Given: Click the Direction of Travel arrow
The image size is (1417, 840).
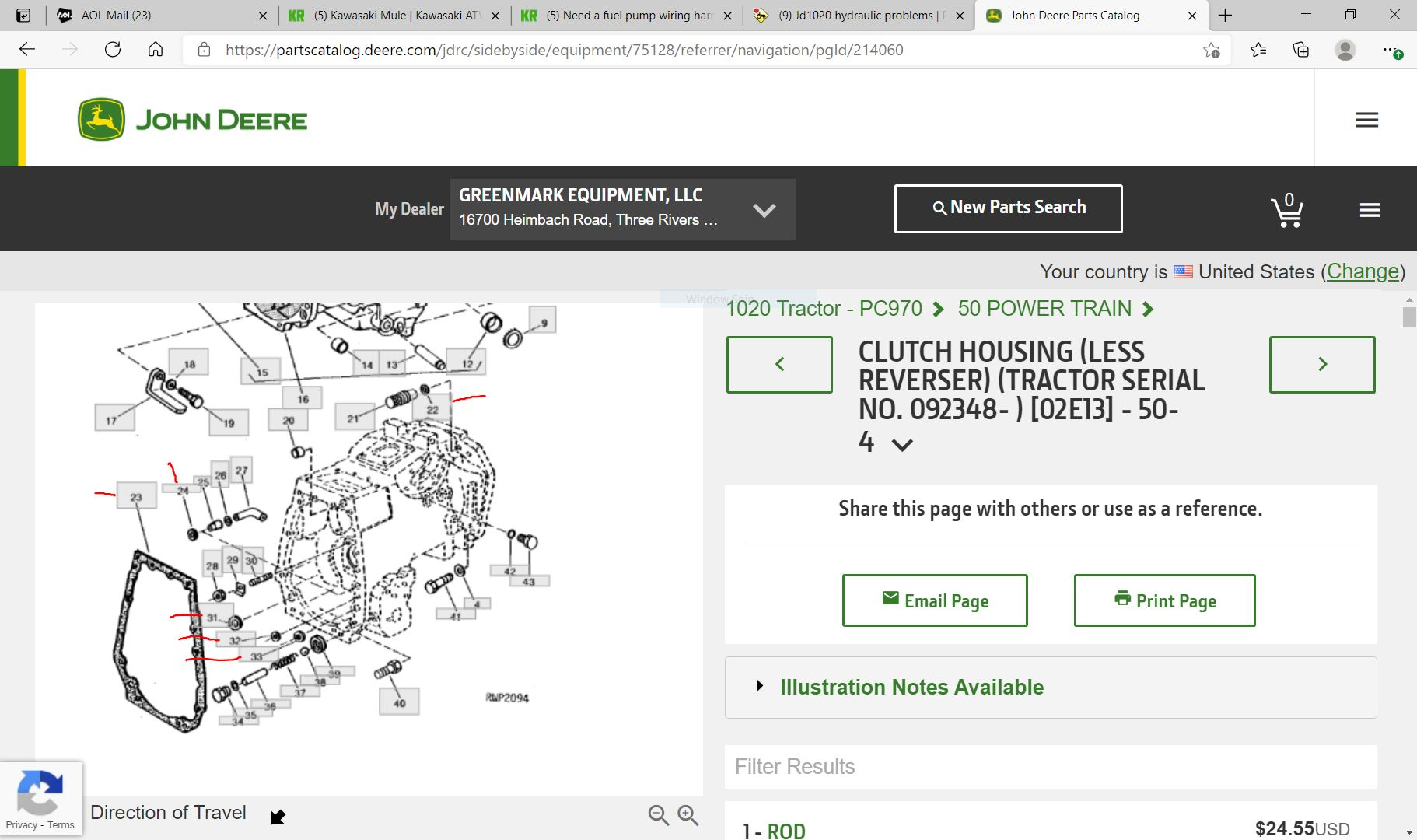Looking at the screenshot, I should [278, 817].
